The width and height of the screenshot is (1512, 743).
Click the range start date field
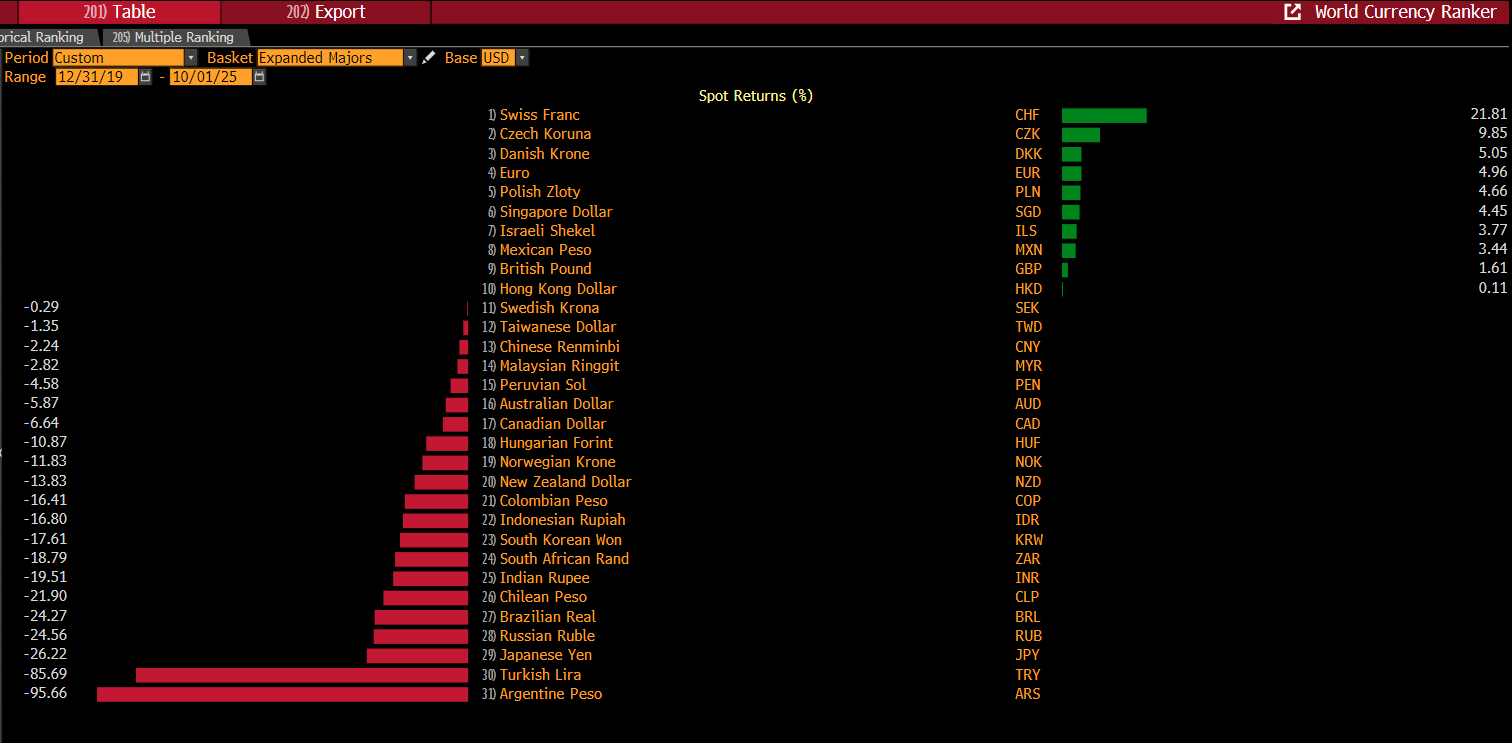(96, 77)
